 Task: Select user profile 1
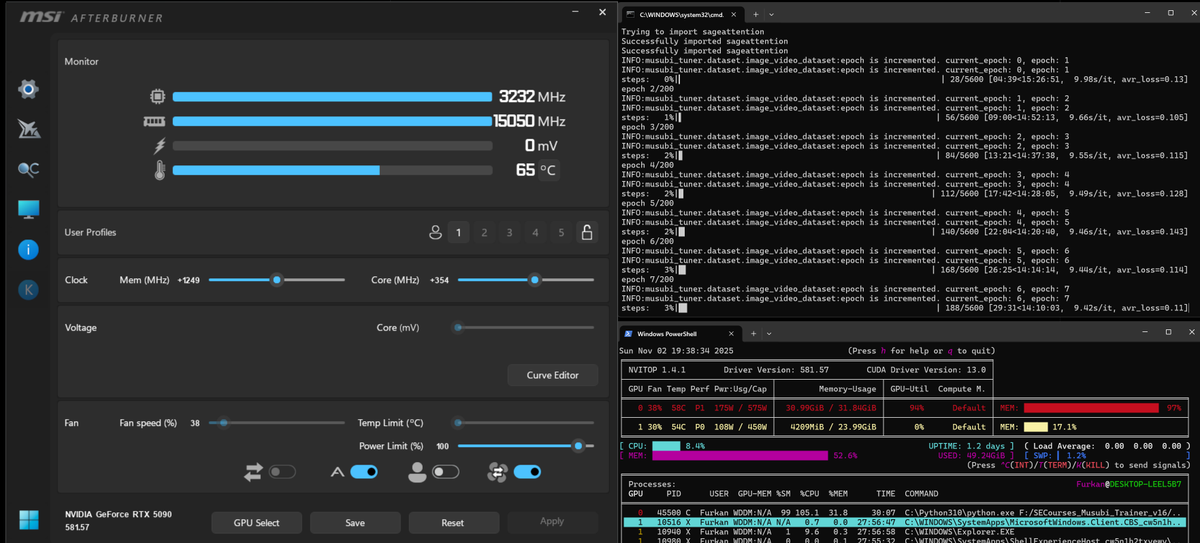[458, 232]
